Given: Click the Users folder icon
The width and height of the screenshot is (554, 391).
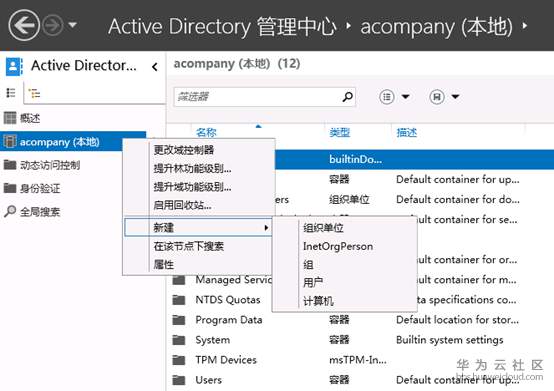Looking at the screenshot, I should click(x=179, y=380).
